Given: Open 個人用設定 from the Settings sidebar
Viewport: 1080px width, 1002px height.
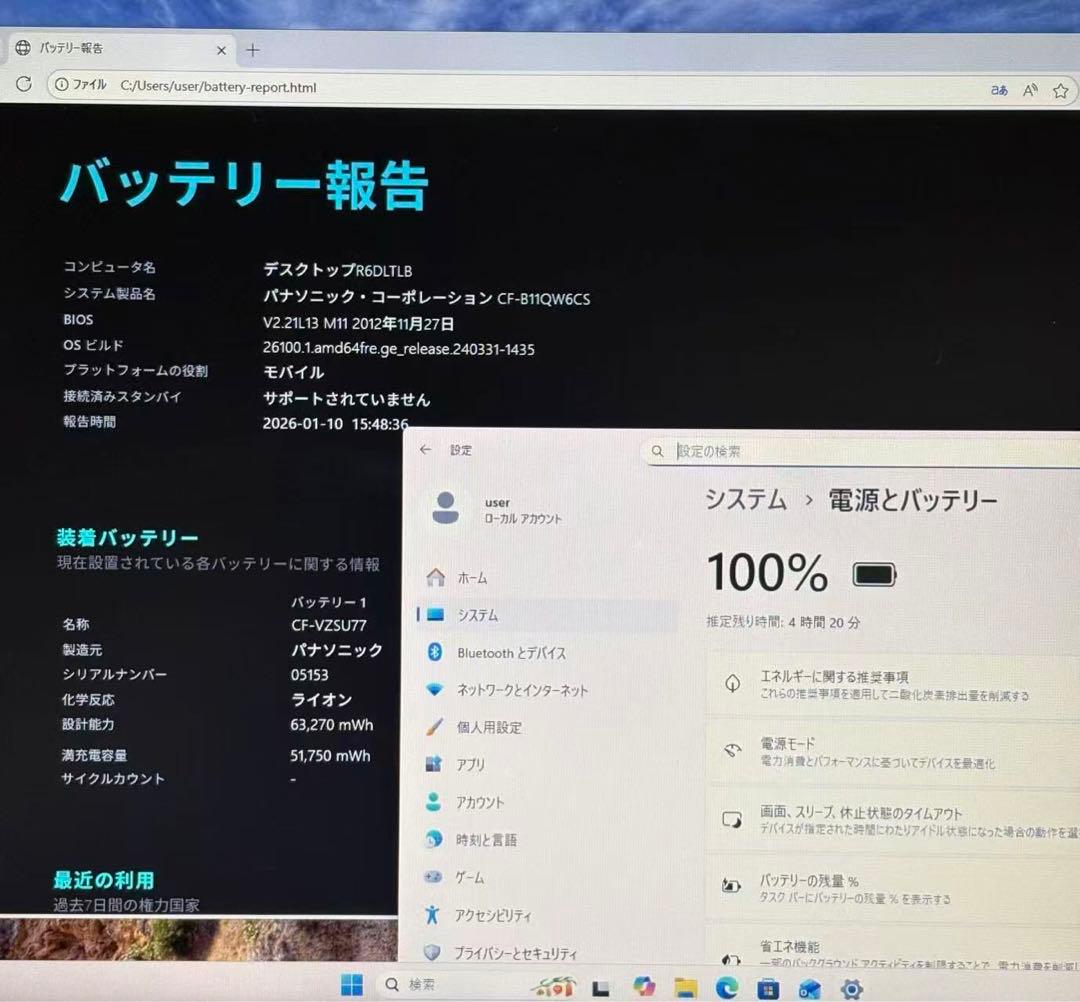Looking at the screenshot, I should 493,728.
